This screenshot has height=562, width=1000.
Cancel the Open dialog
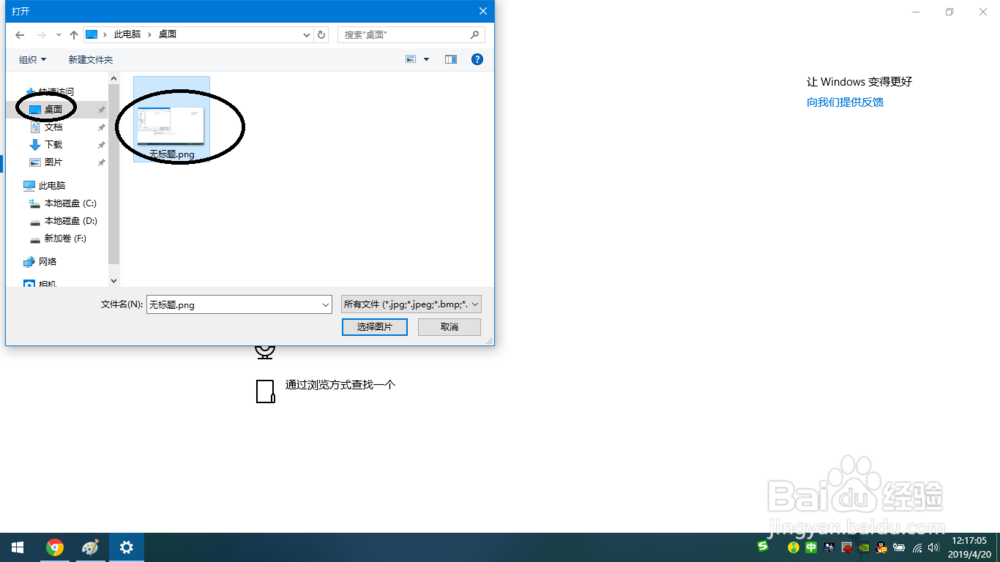click(449, 327)
